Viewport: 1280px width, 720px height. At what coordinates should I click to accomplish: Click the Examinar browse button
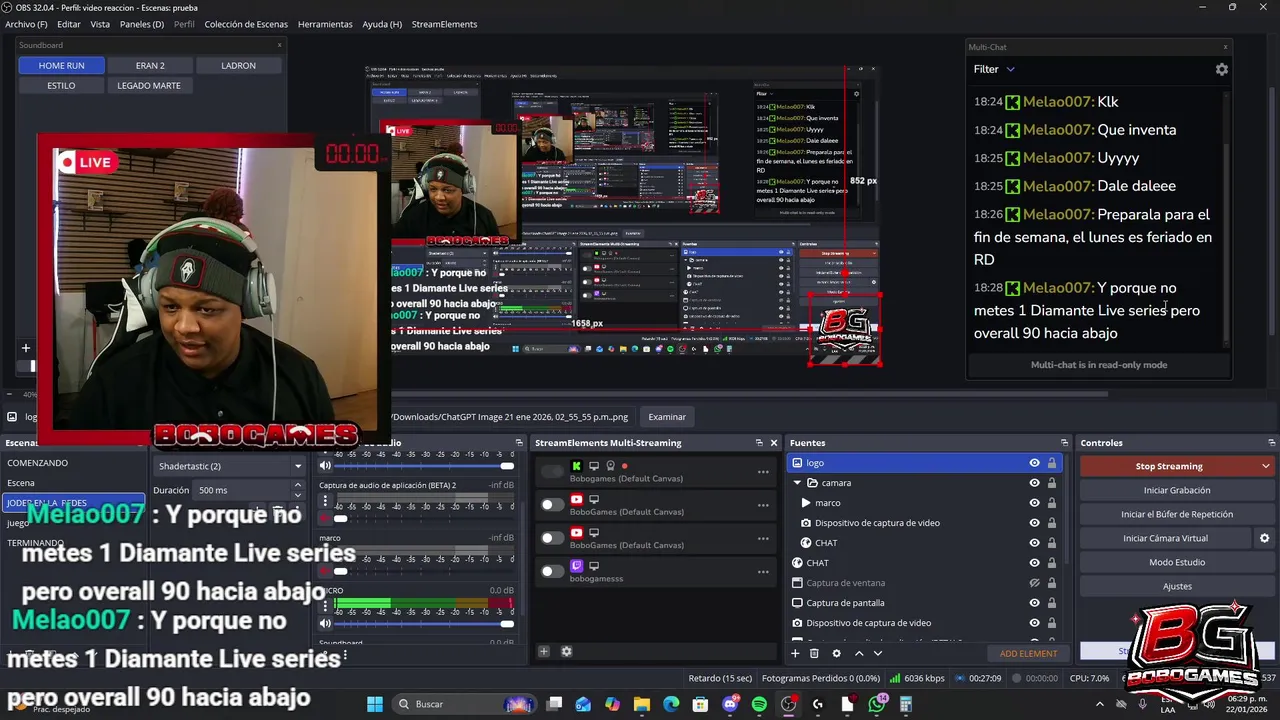coord(667,417)
